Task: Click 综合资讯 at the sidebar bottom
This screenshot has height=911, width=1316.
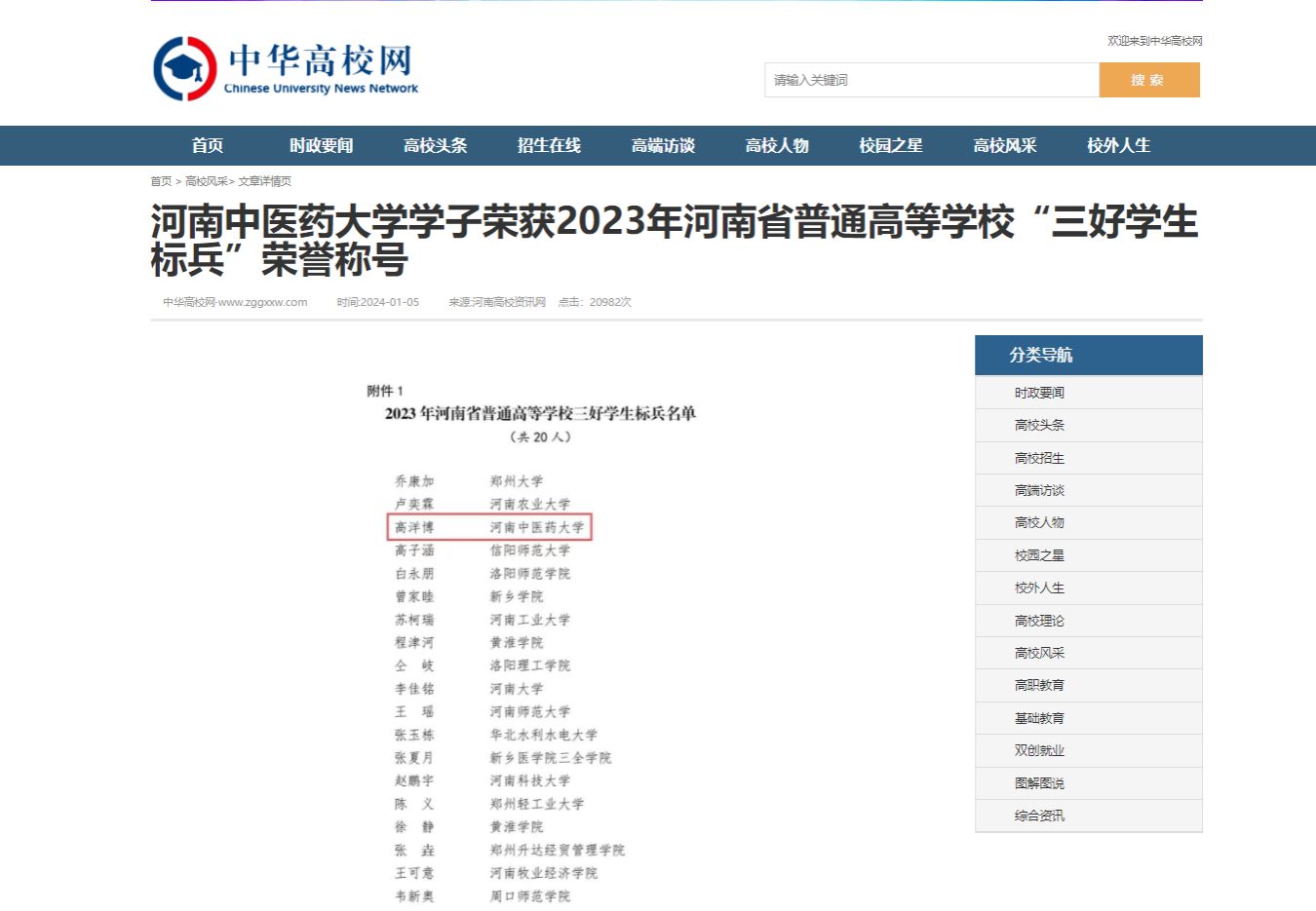Action: 1039,816
